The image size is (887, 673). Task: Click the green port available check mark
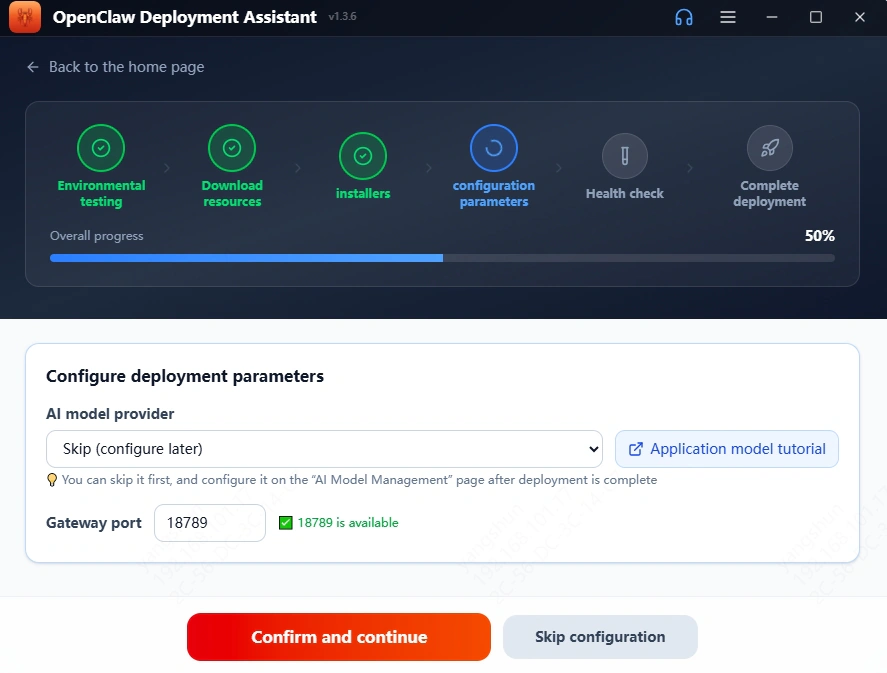coord(286,523)
